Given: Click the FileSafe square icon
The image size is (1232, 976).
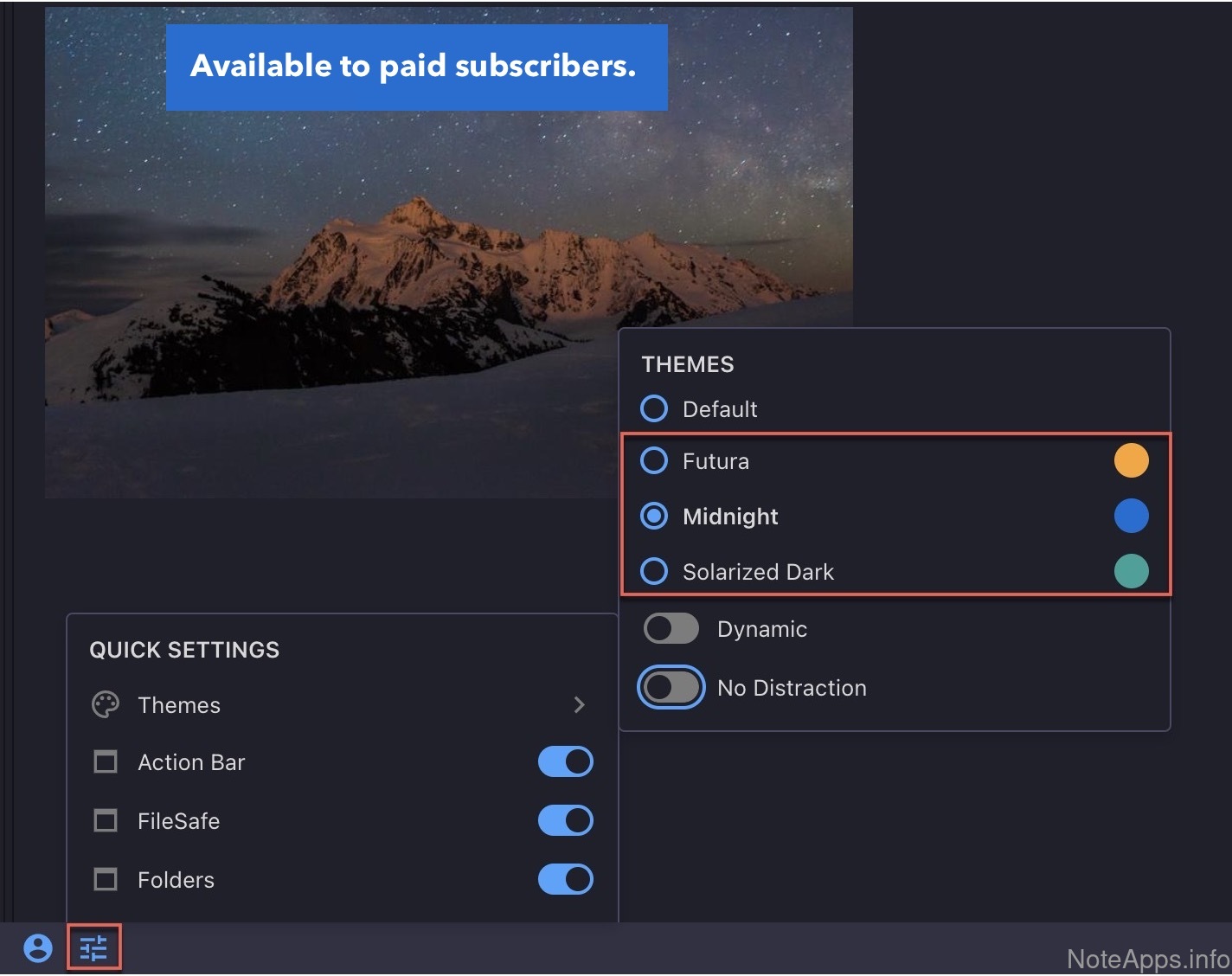Looking at the screenshot, I should click(106, 820).
